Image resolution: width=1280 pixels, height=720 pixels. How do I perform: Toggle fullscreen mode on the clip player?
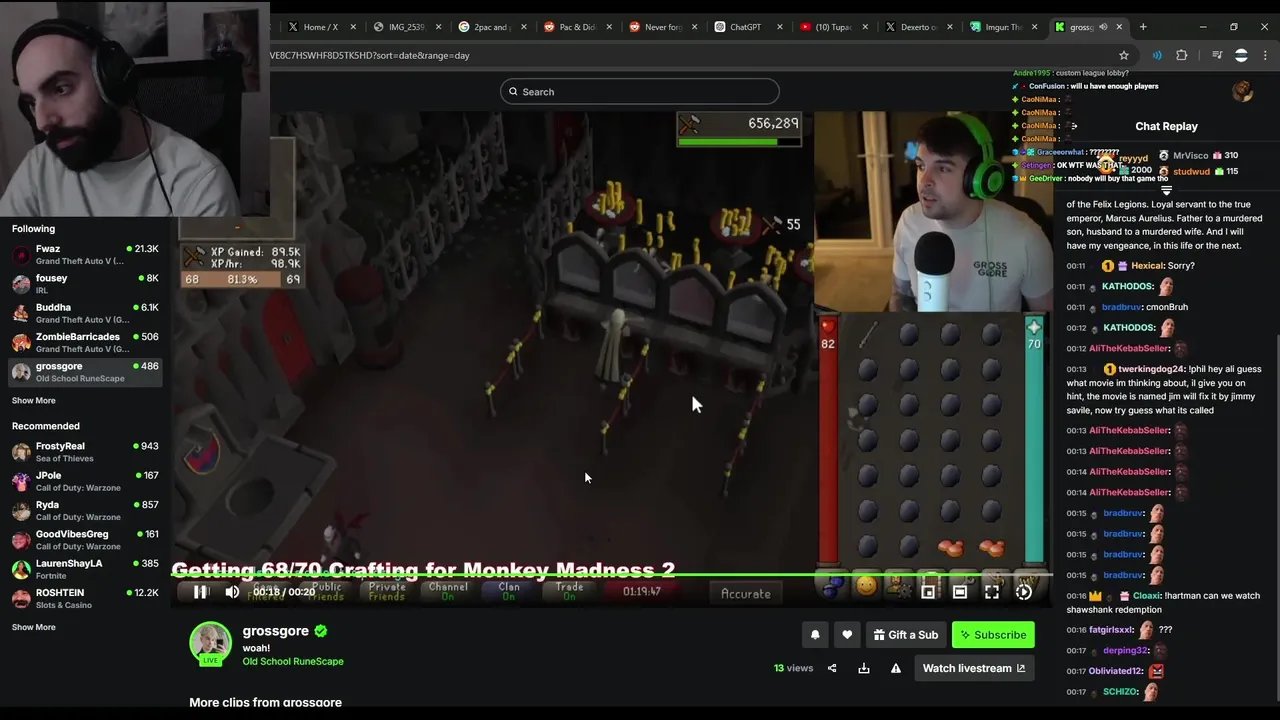click(x=991, y=592)
